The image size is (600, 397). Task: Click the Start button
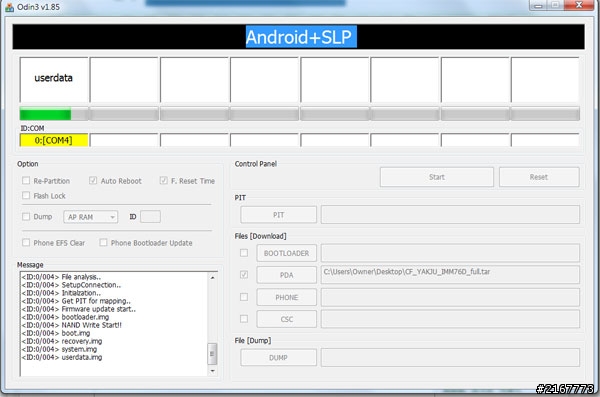437,177
